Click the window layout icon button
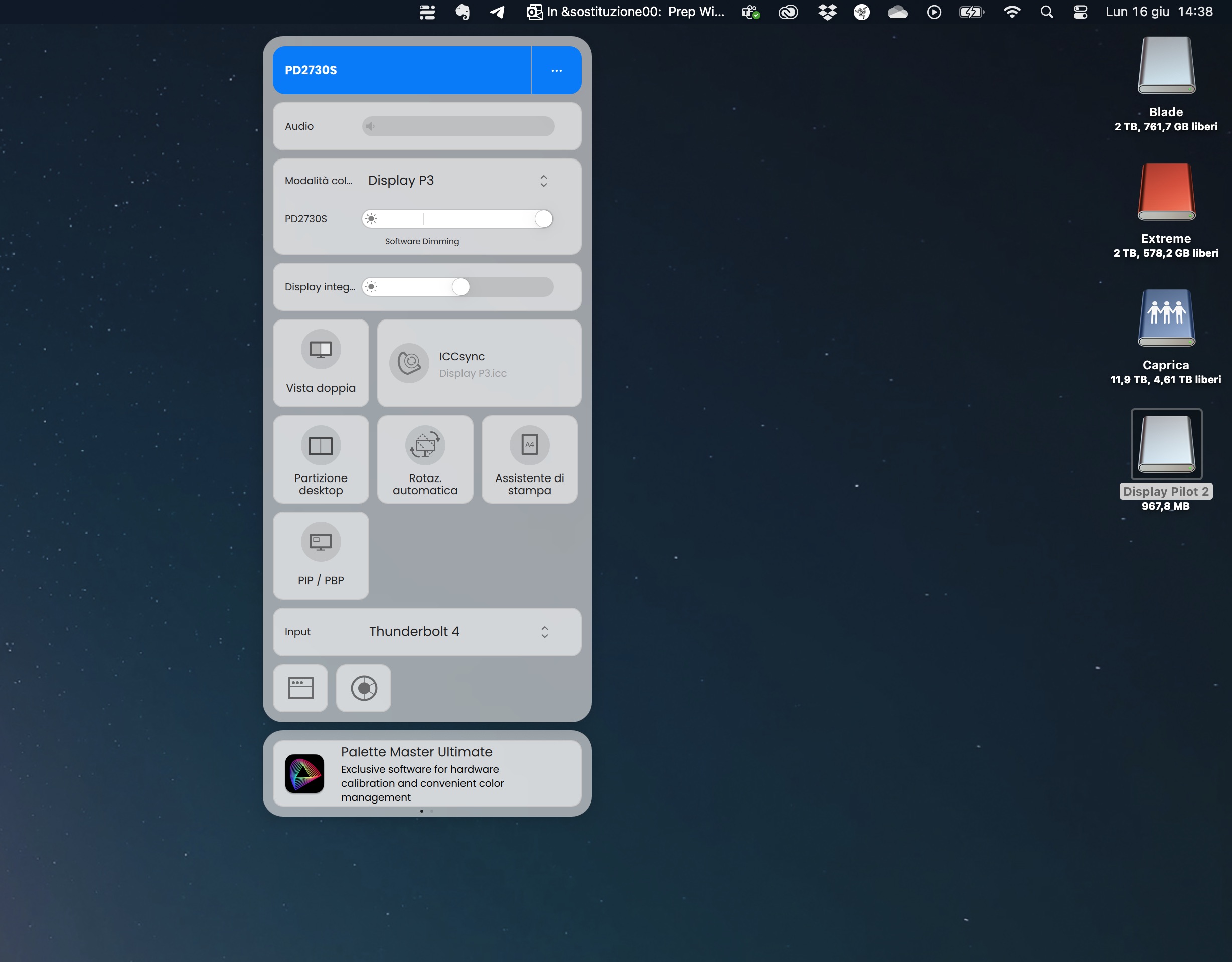Screen dimensions: 1232x962 pyautogui.click(x=300, y=688)
